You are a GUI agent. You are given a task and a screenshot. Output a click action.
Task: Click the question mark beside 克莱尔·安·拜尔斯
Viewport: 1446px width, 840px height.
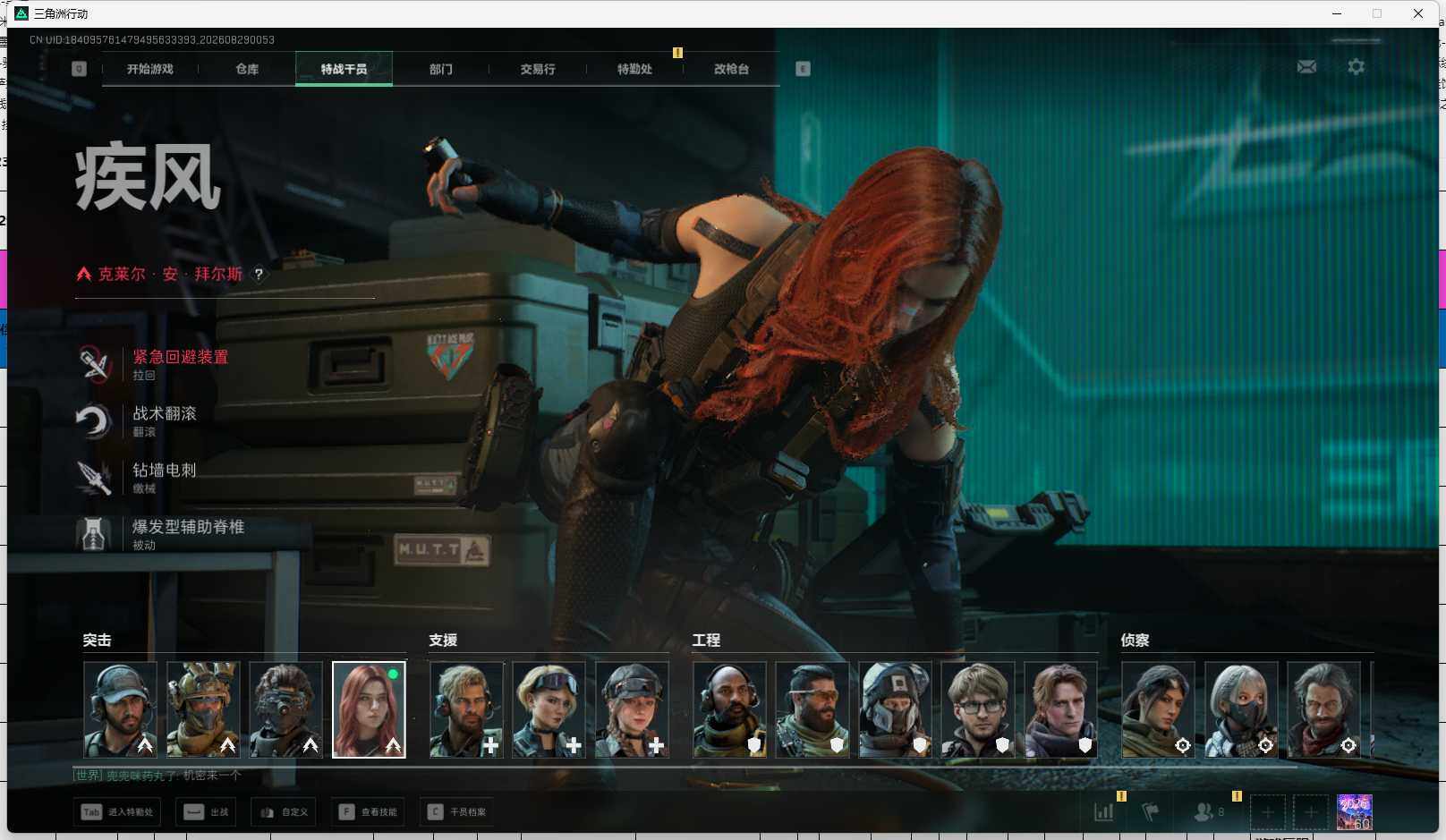click(x=259, y=275)
